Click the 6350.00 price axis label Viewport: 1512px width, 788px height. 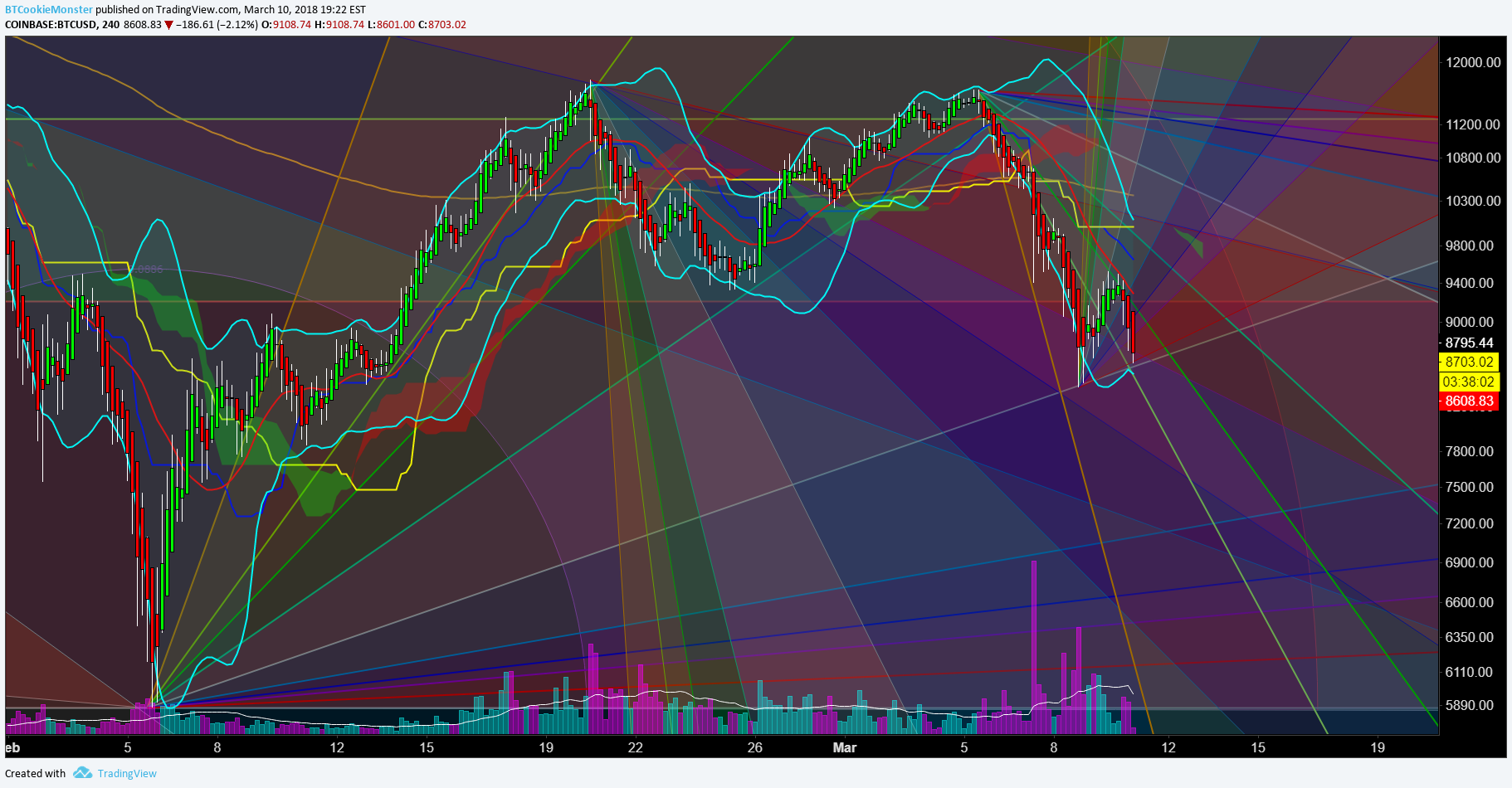point(1469,637)
